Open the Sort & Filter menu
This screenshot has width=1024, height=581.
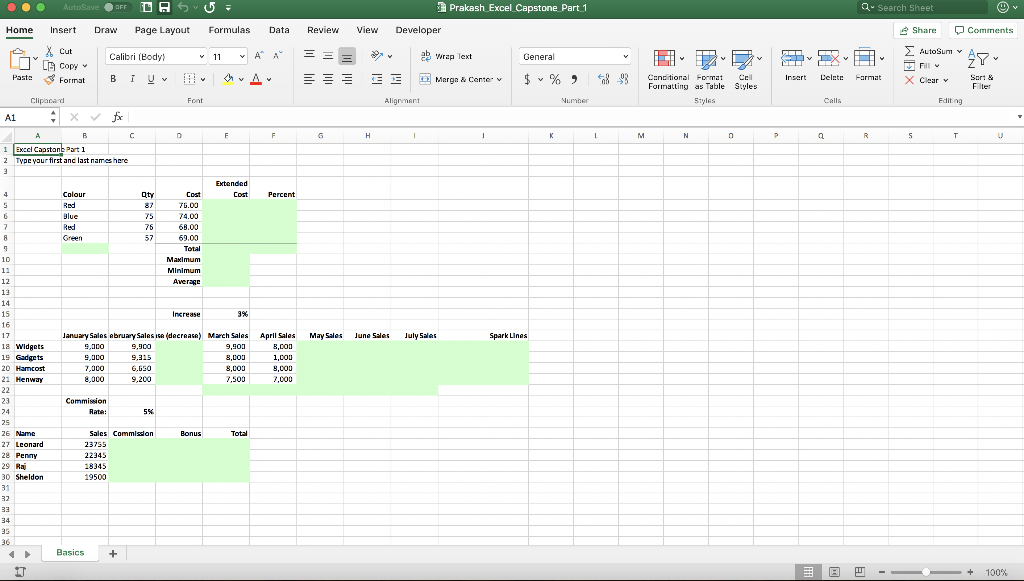(981, 69)
